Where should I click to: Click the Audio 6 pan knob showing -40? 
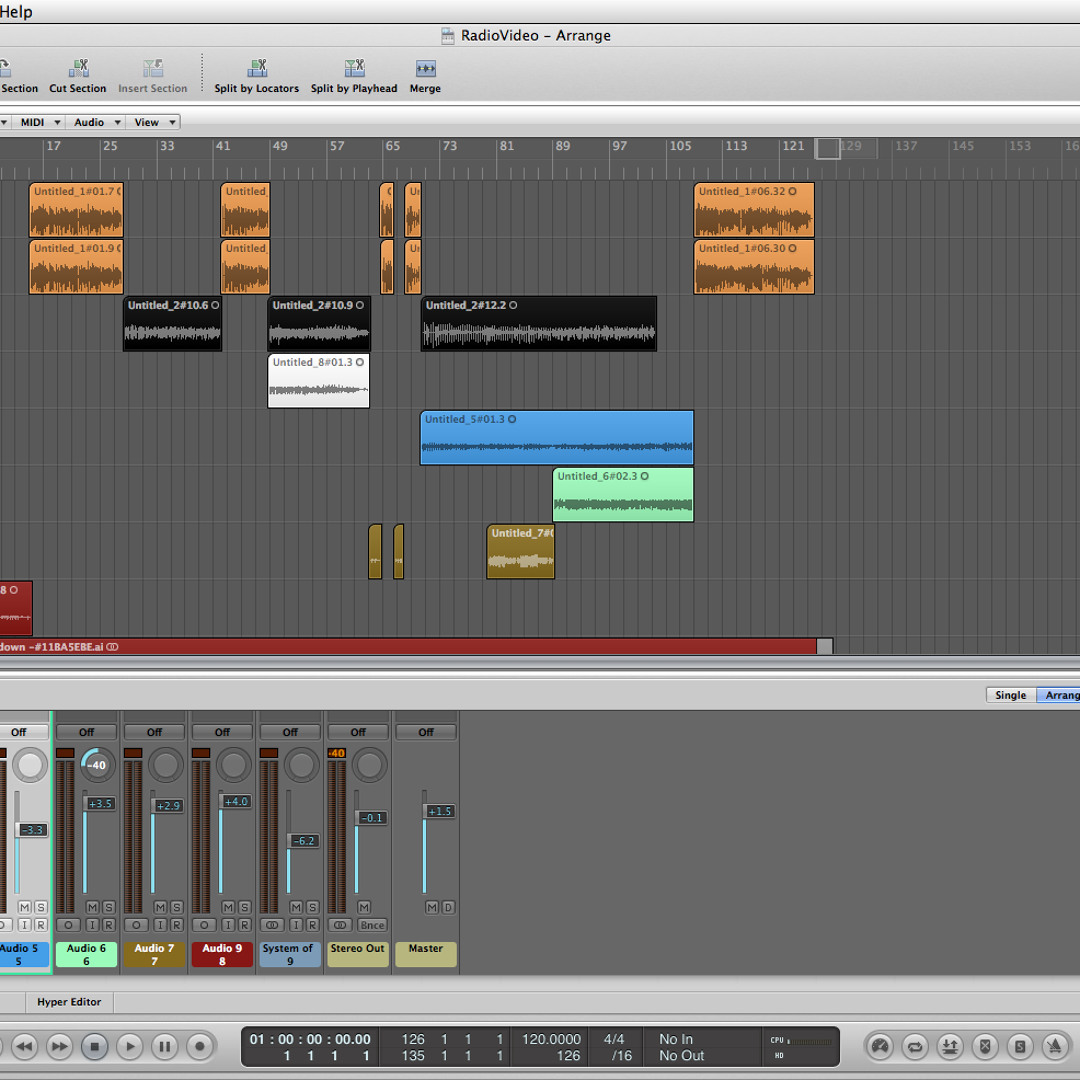coord(97,765)
